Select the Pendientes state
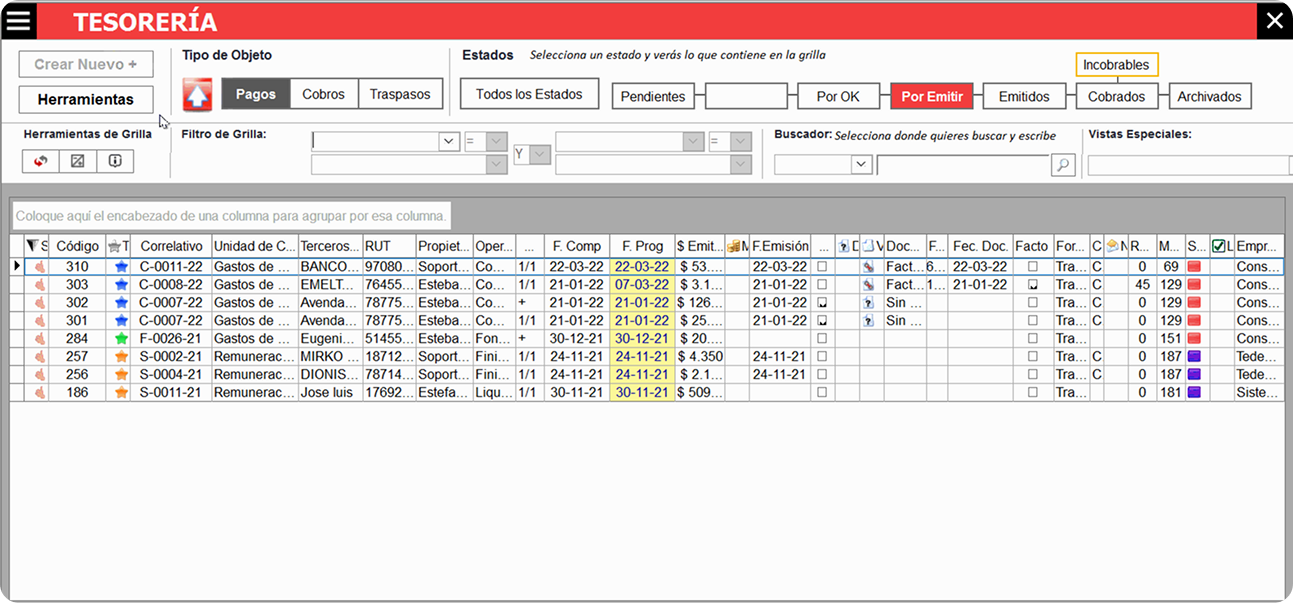Image resolution: width=1293 pixels, height=603 pixels. coord(653,97)
